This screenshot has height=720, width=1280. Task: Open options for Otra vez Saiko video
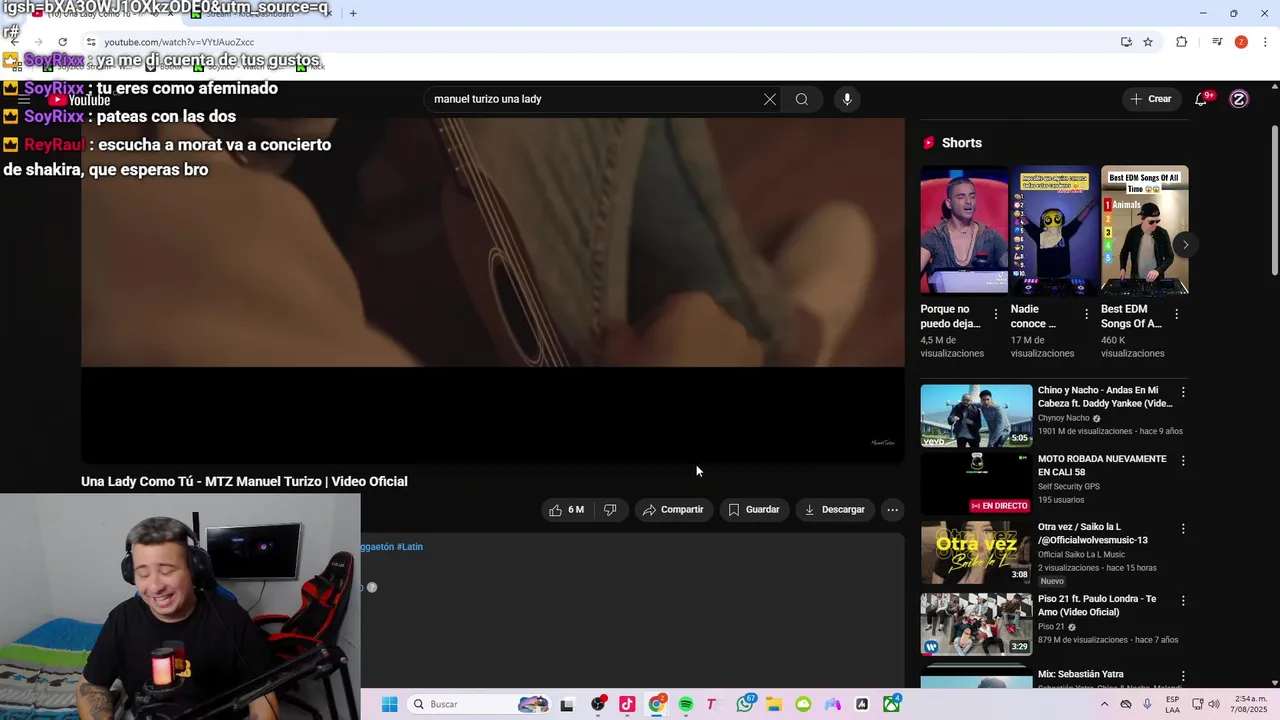pyautogui.click(x=1183, y=529)
